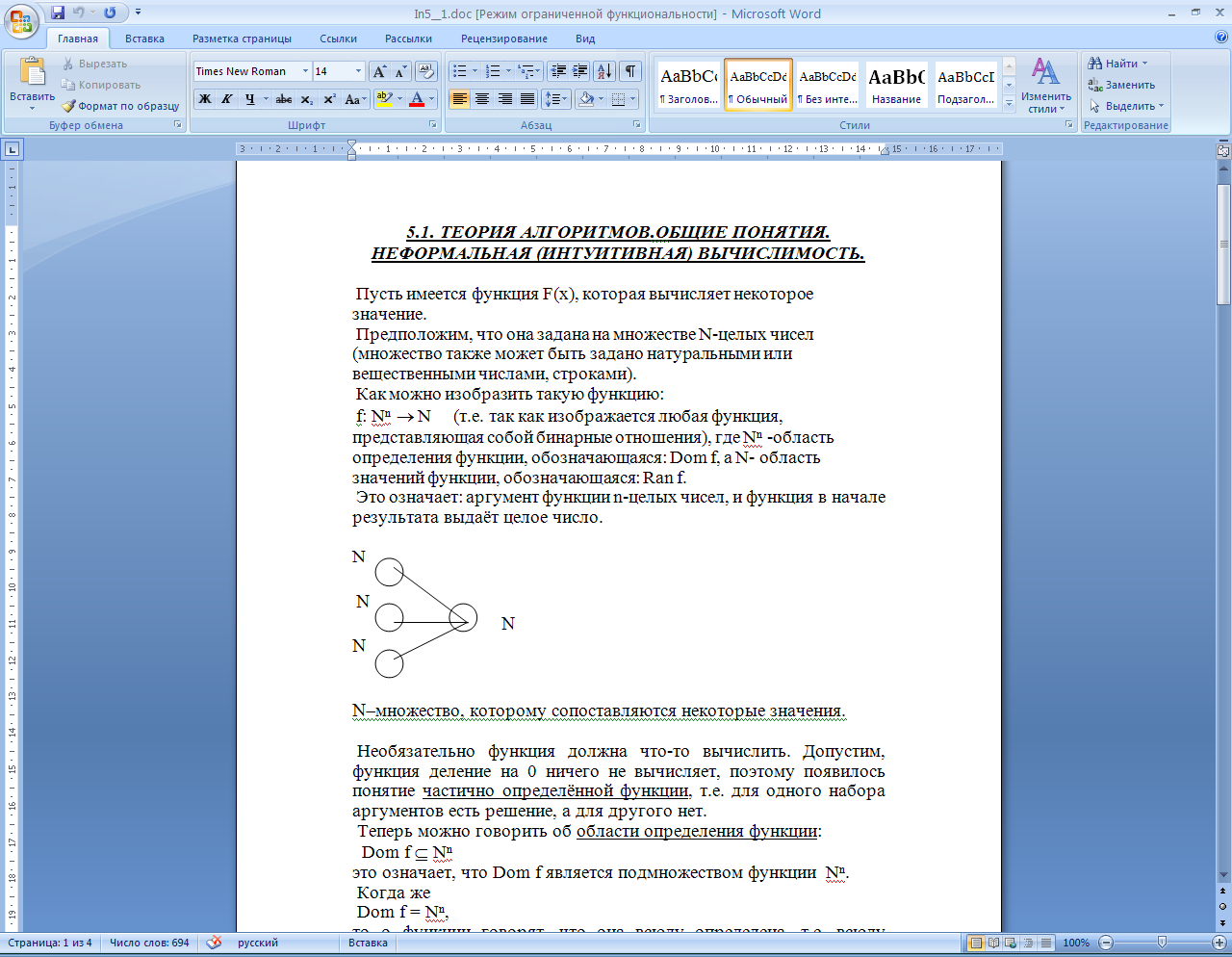Open underline style dropdown arrow
Viewport: 1232px width, 957px height.
pos(265,99)
